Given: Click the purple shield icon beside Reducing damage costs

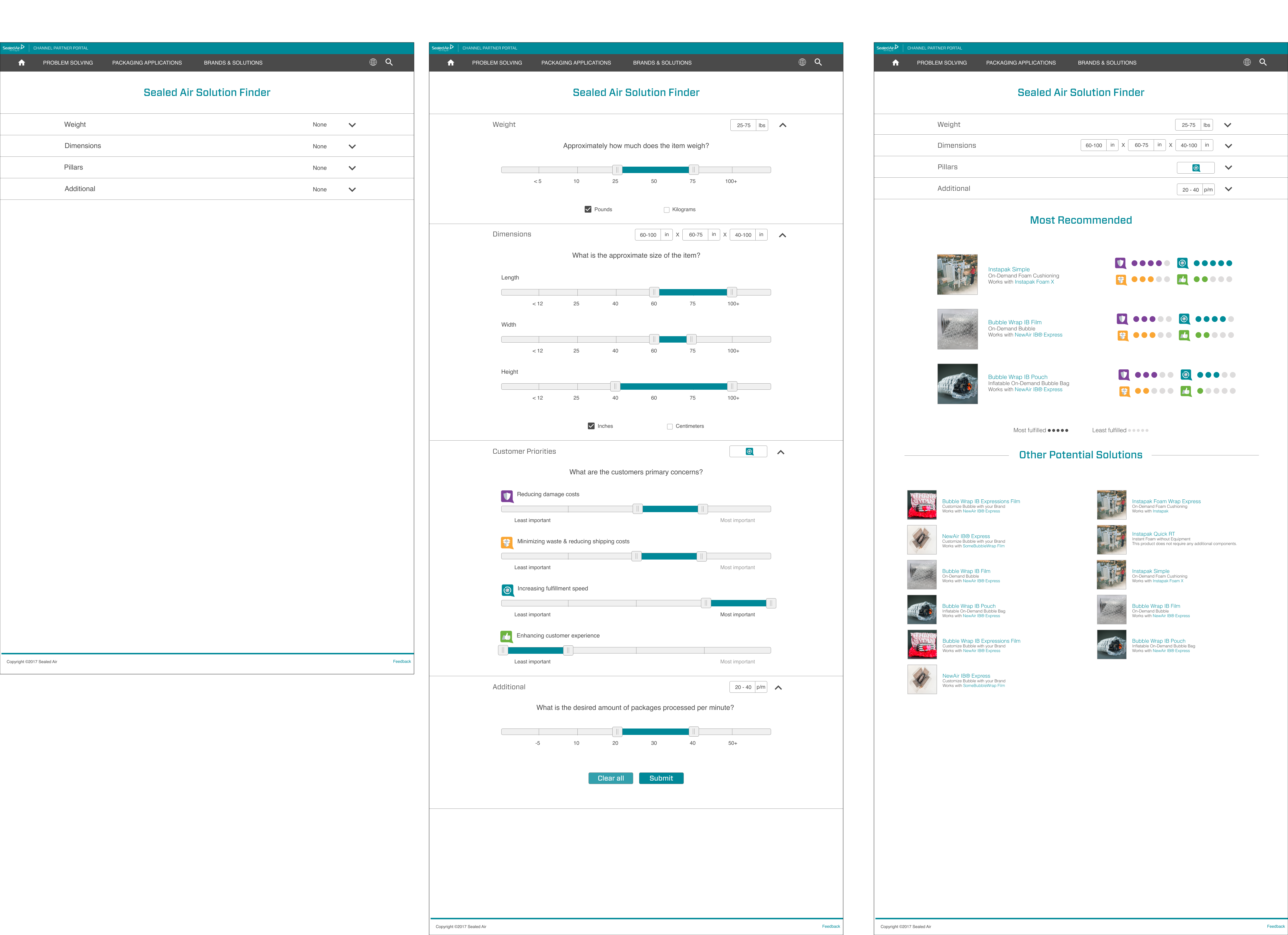Looking at the screenshot, I should coord(506,496).
